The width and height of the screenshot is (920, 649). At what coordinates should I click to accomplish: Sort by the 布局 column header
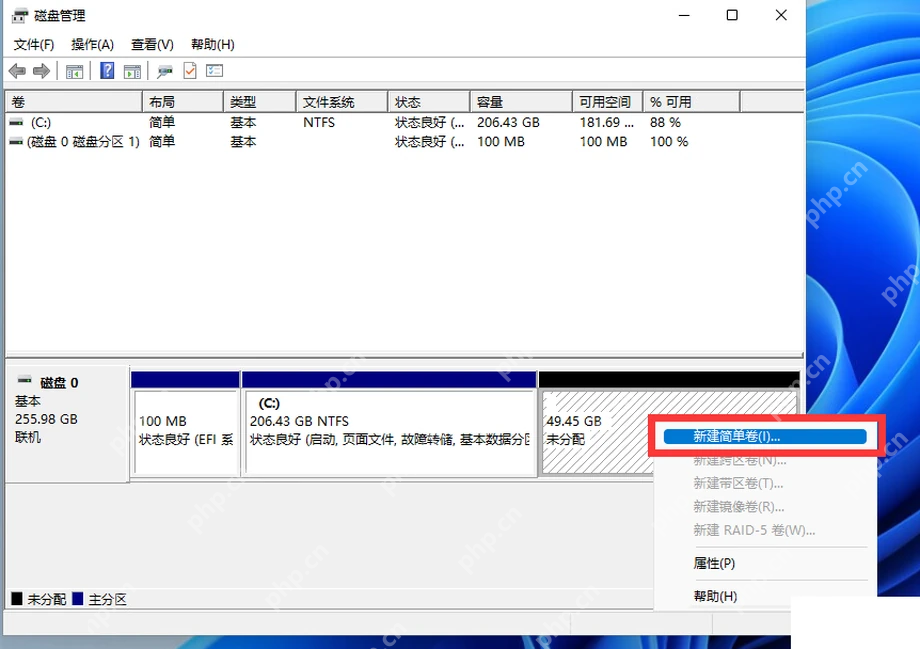point(182,102)
